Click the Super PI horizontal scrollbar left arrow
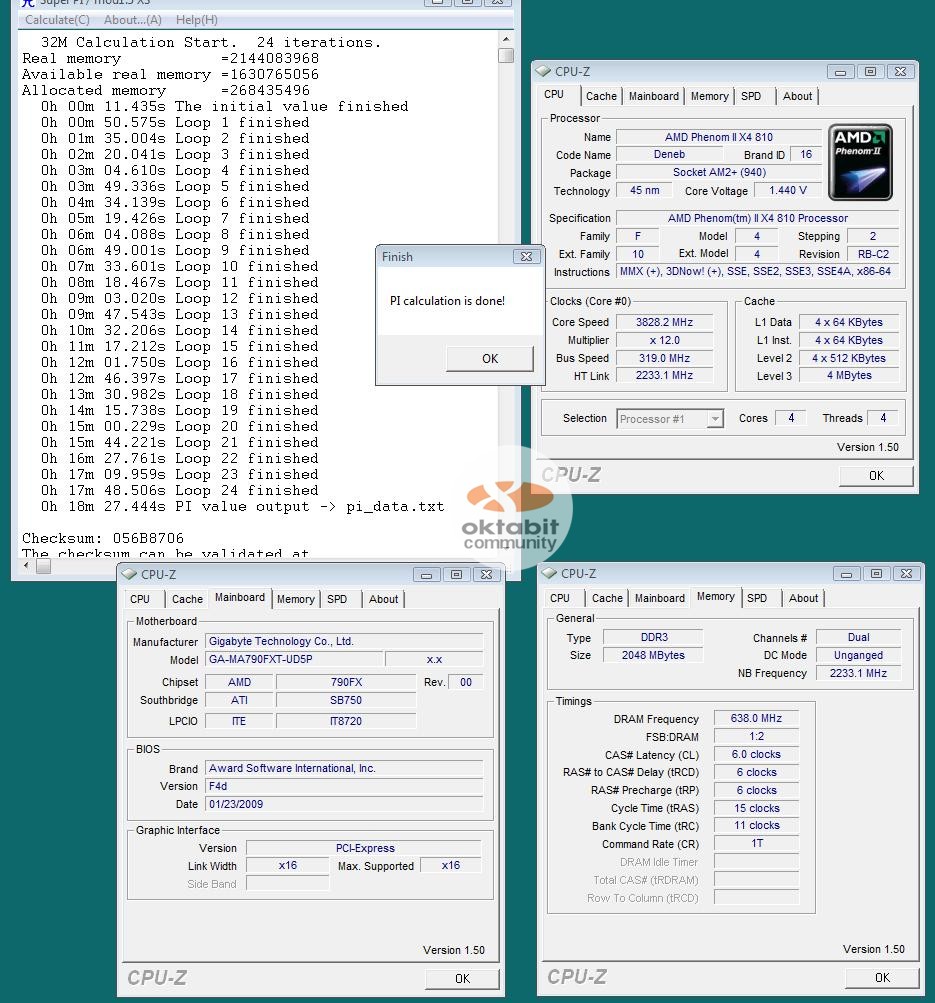 point(26,565)
